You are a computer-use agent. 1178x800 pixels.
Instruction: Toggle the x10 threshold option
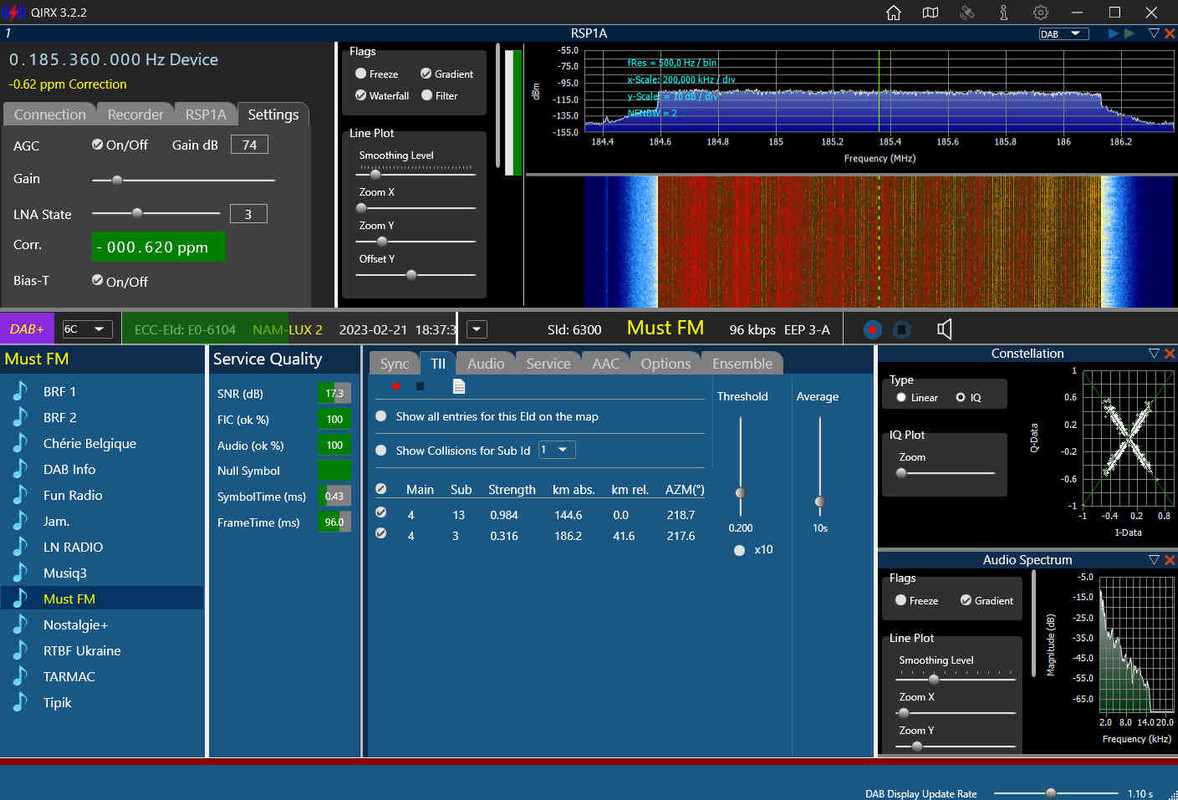739,551
